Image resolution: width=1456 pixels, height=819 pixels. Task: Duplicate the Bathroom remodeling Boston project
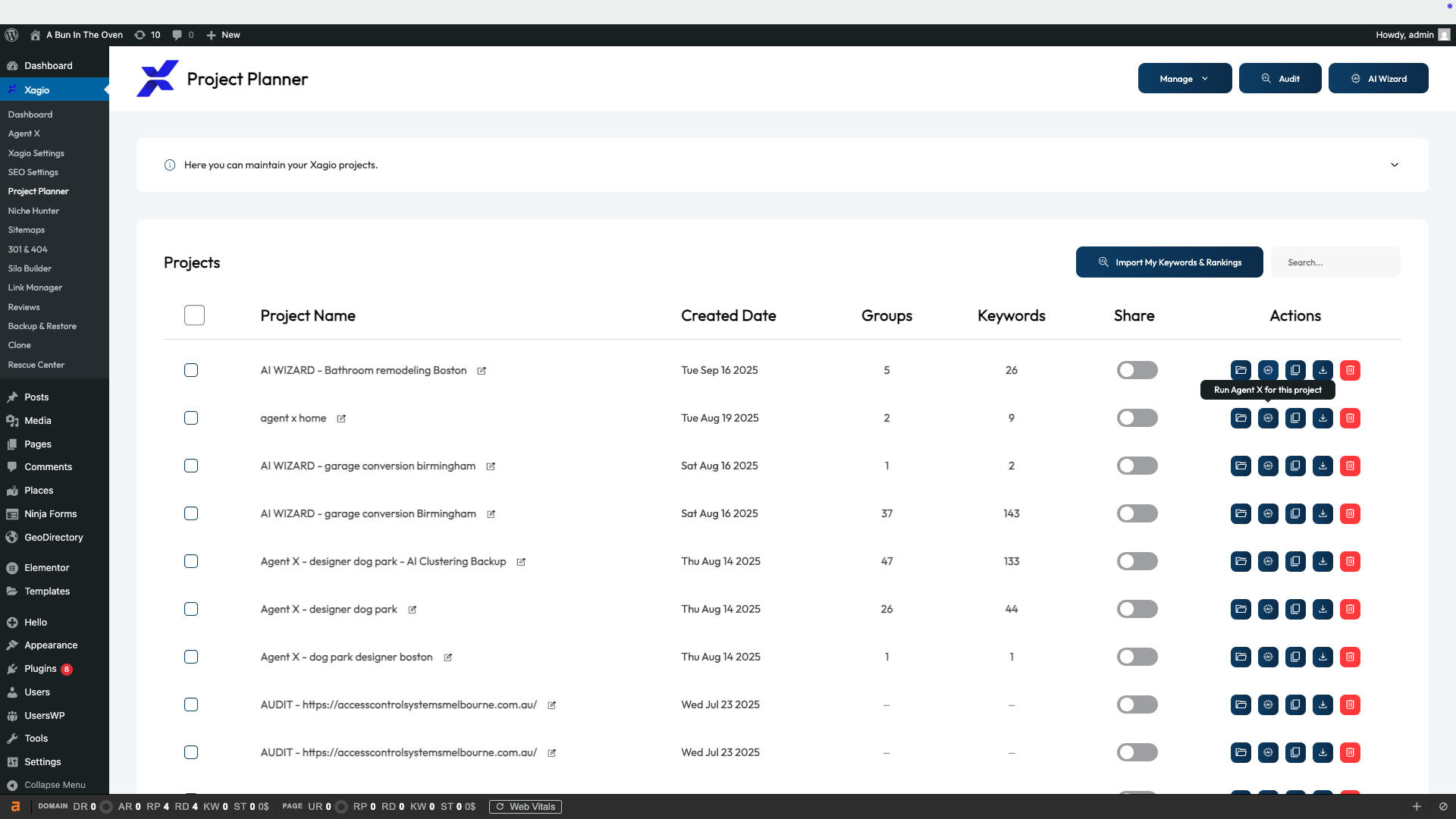1295,370
